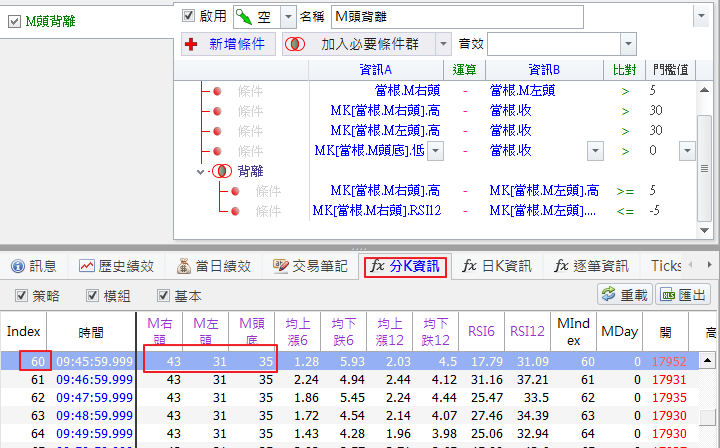Click the condition list scrollbar up arrow
This screenshot has width=720, height=448.
[704, 90]
